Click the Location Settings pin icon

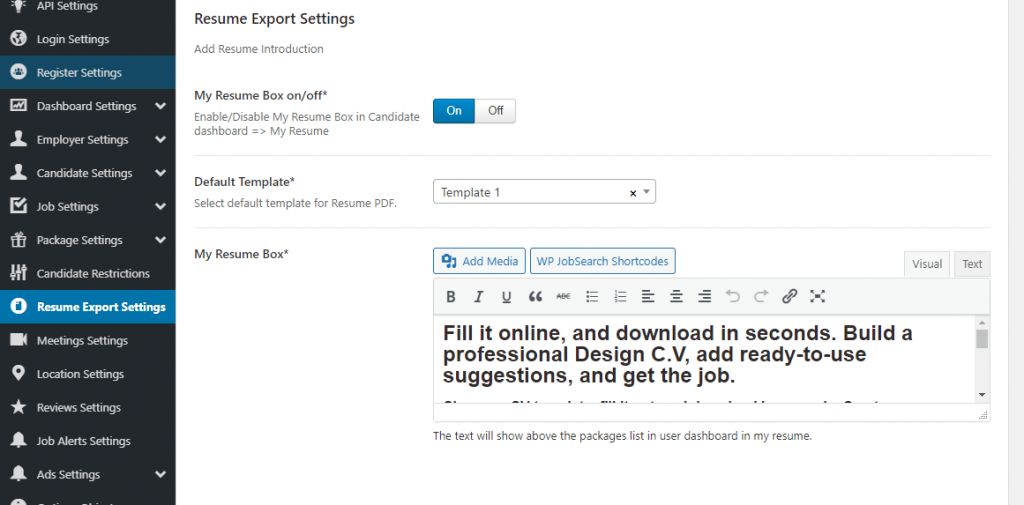(x=18, y=374)
